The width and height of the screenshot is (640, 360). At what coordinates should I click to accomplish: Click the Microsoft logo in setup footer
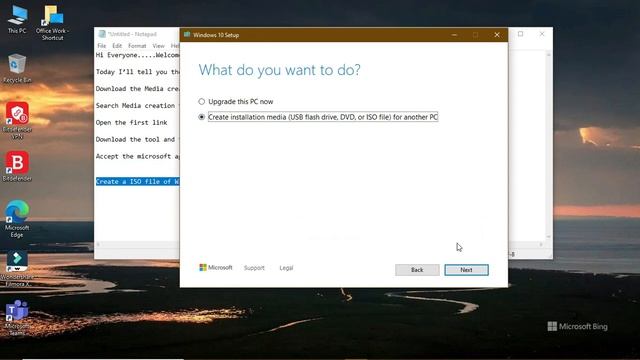click(216, 268)
